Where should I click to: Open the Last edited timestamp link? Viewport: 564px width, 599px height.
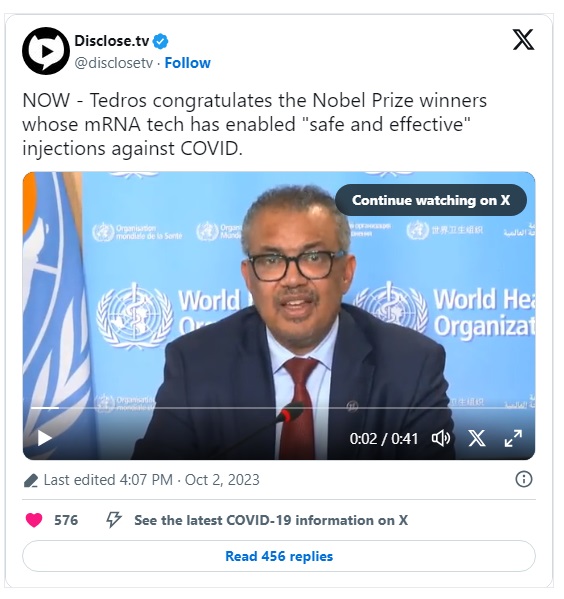pos(151,480)
